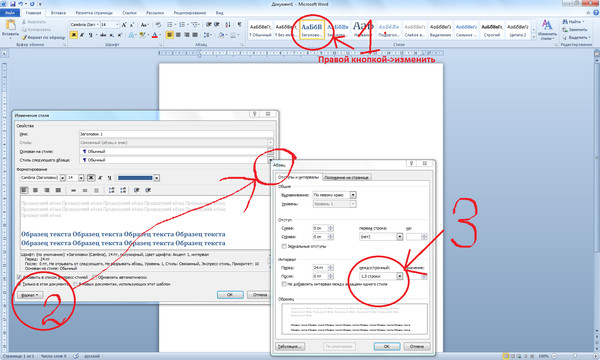Image resolution: width=600 pixels, height=360 pixels.
Task: Open the Формат dropdown button
Action: point(30,295)
